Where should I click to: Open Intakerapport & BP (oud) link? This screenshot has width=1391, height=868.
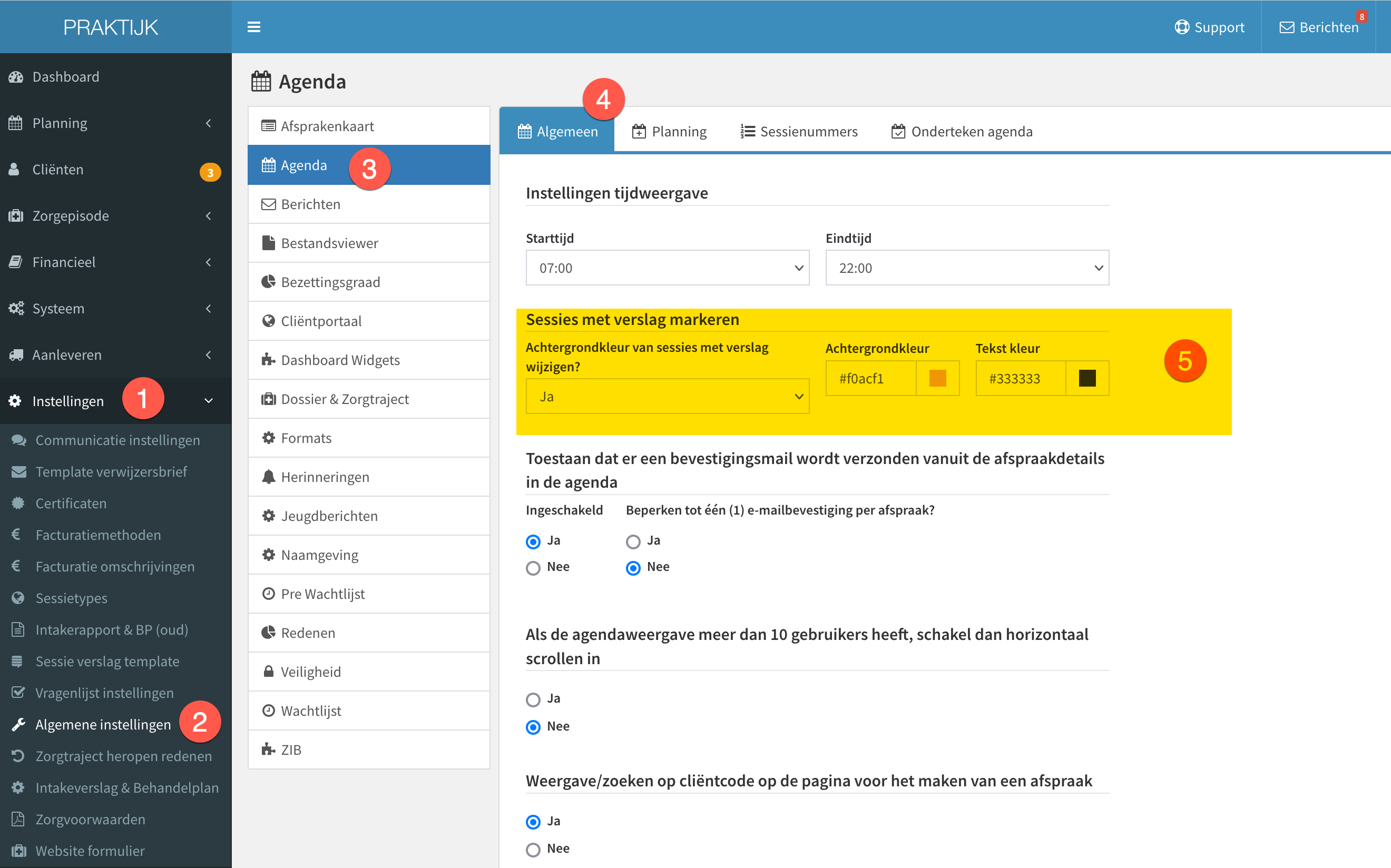tap(112, 630)
